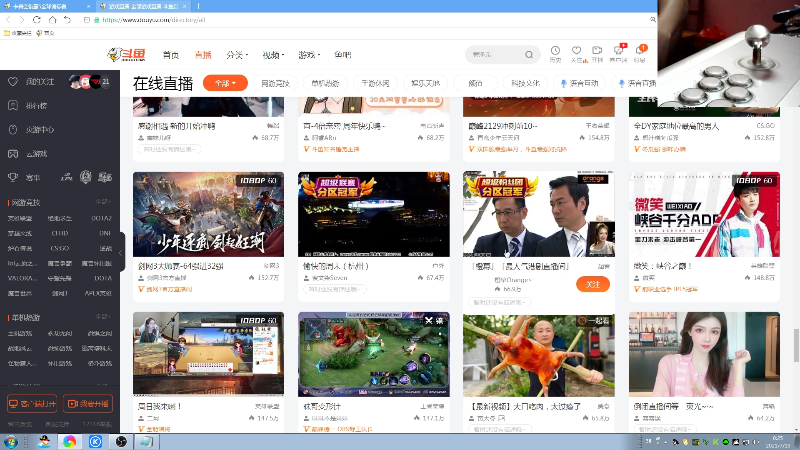This screenshot has height=450, width=800.
Task: Open VALORANT in sidebar game list
Action: click(x=22, y=278)
